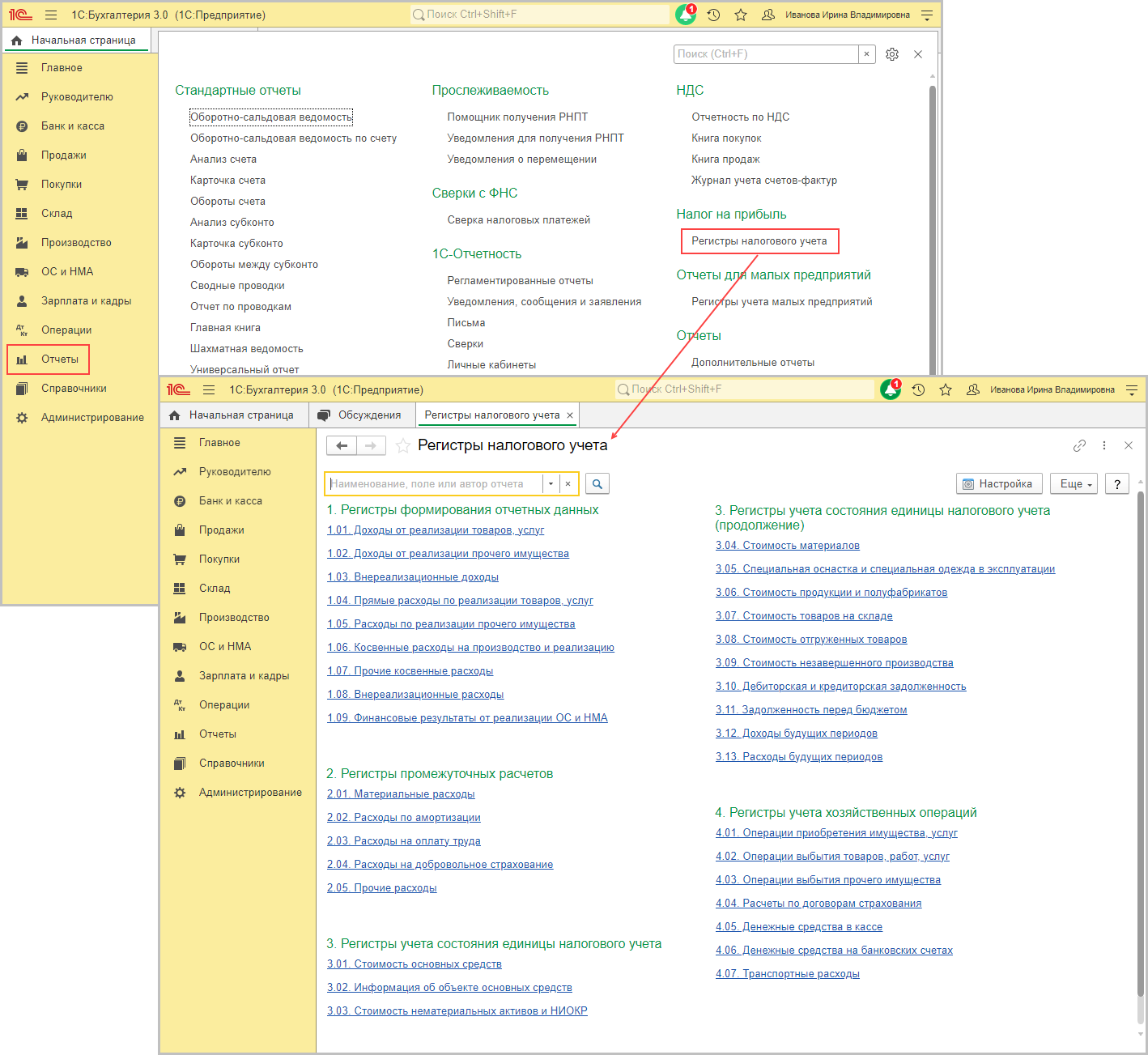The width and height of the screenshot is (1148, 1055).
Task: Open report 1.03 Внереализационные доходы
Action: coord(413,576)
